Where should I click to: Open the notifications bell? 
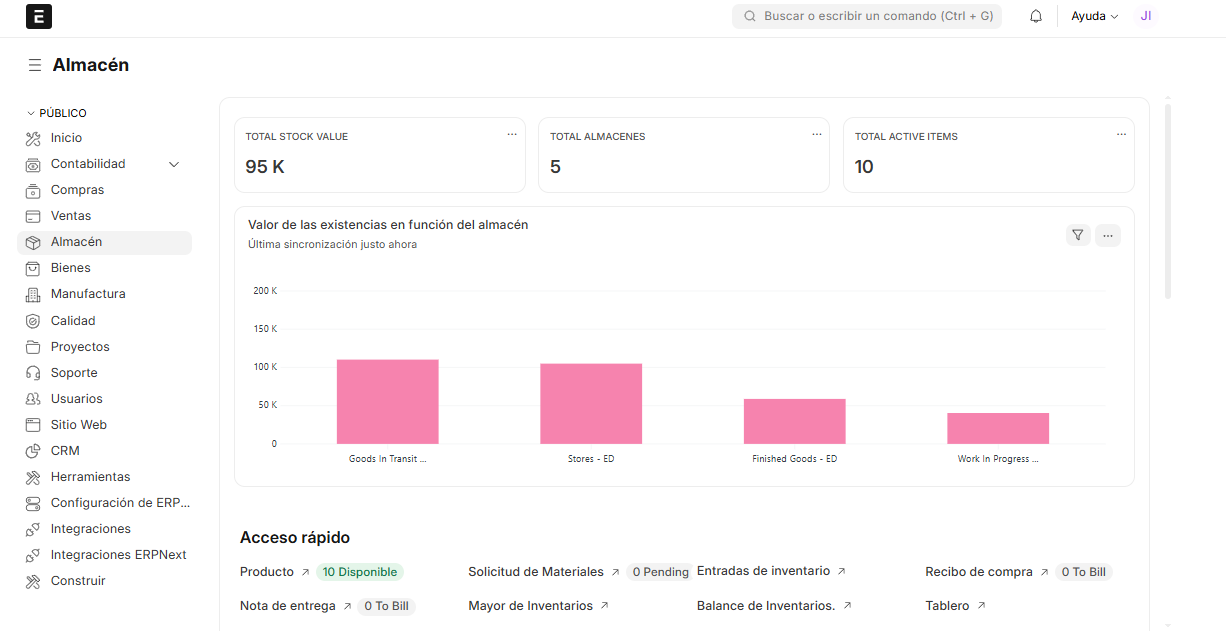click(x=1036, y=16)
